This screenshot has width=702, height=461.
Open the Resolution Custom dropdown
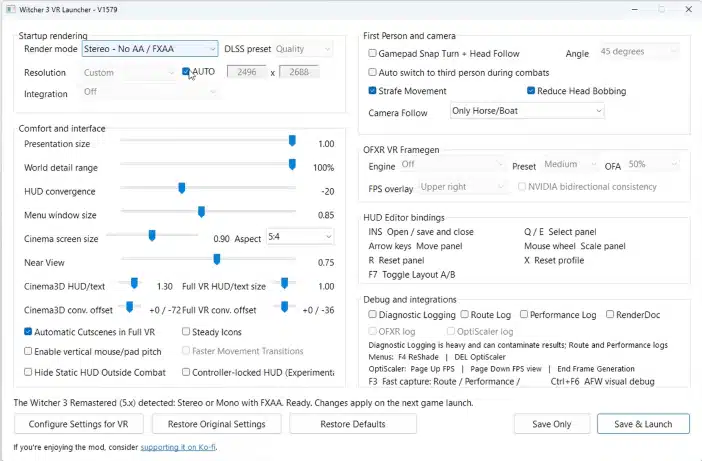[x=128, y=73]
